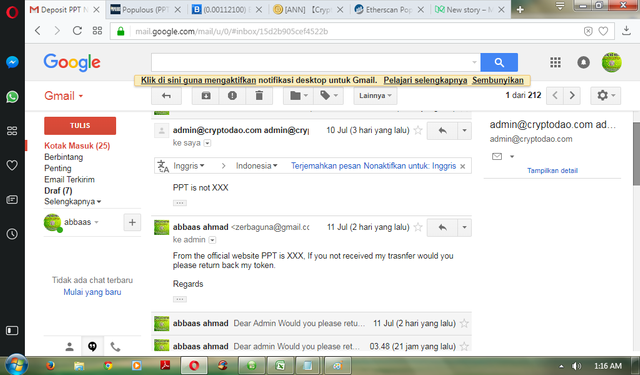Add page to bookmarks heart icon
Screen dimensions: 640x375
click(603, 31)
